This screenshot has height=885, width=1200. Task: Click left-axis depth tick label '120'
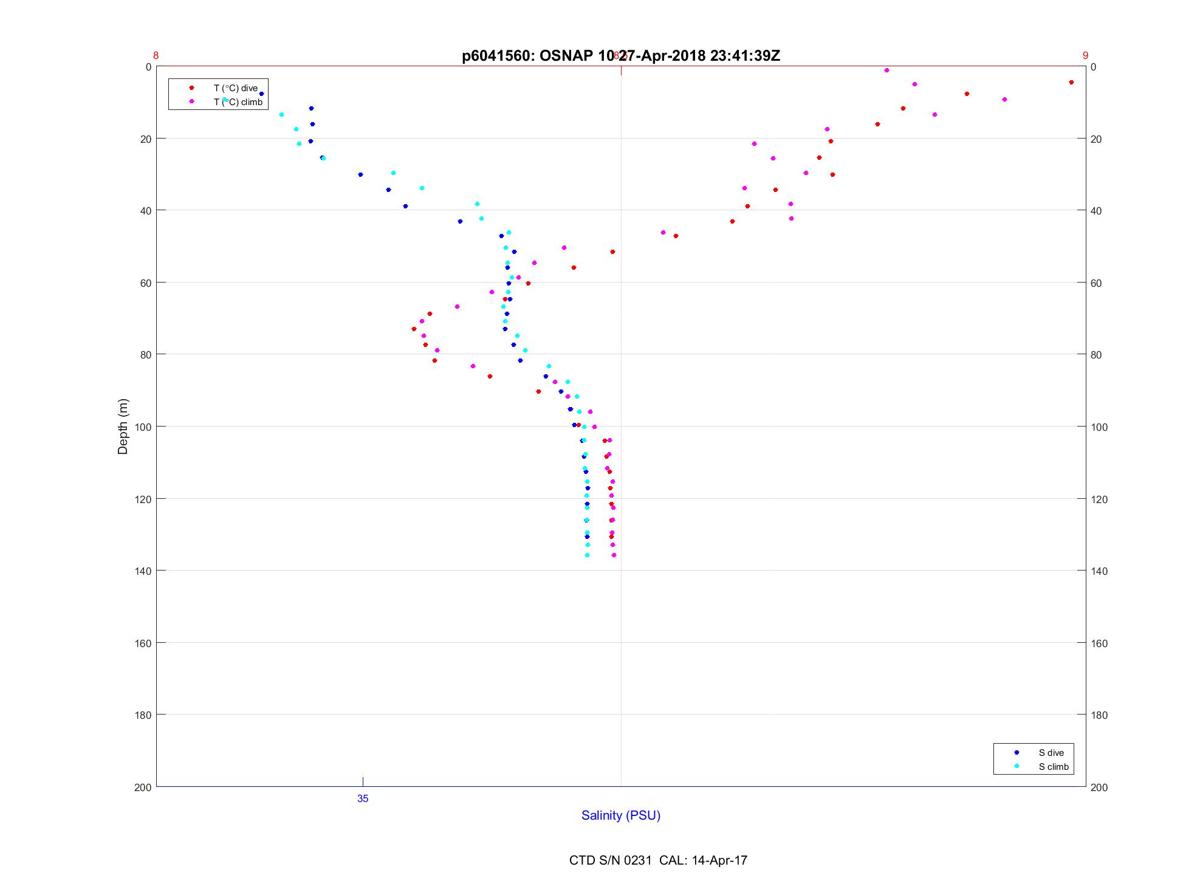(142, 499)
